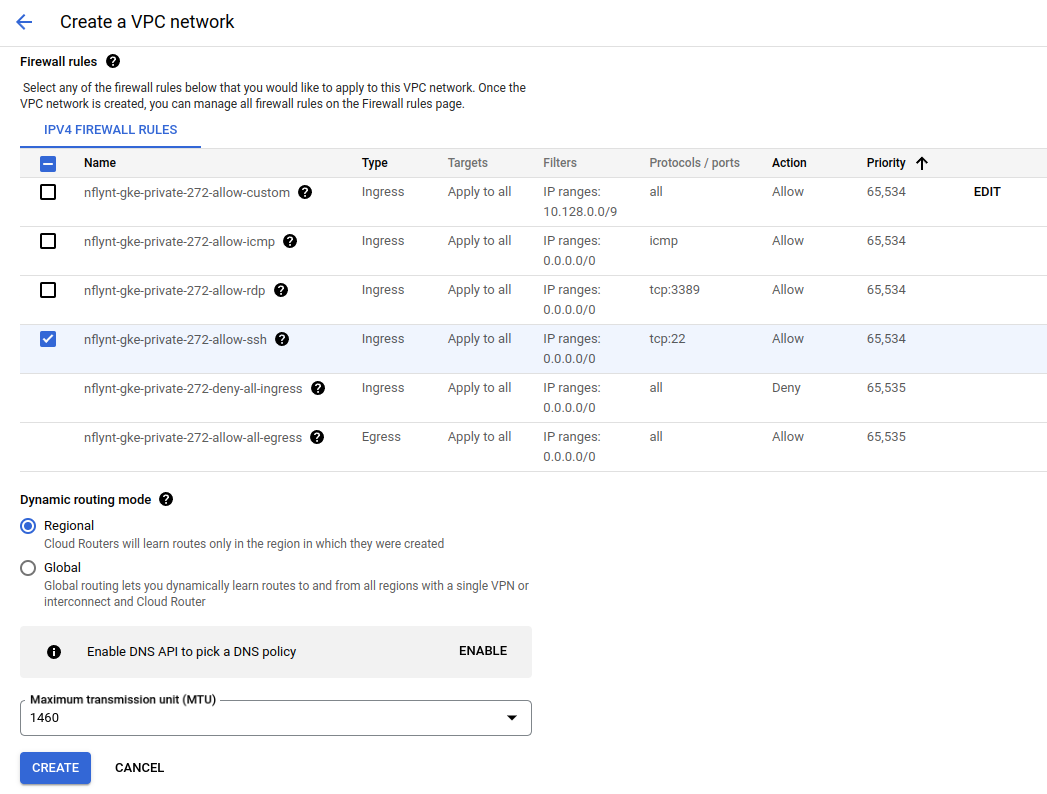
Task: Click EDIT on the allow-custom rule
Action: 987,191
